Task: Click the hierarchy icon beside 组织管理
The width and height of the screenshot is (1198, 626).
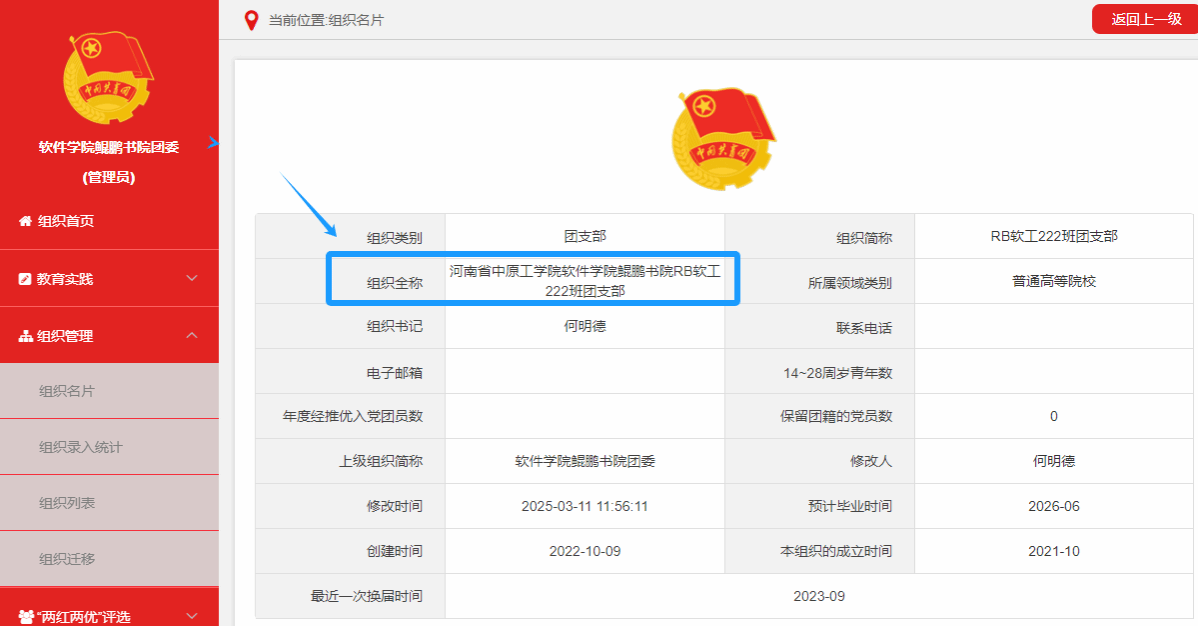Action: tap(25, 336)
